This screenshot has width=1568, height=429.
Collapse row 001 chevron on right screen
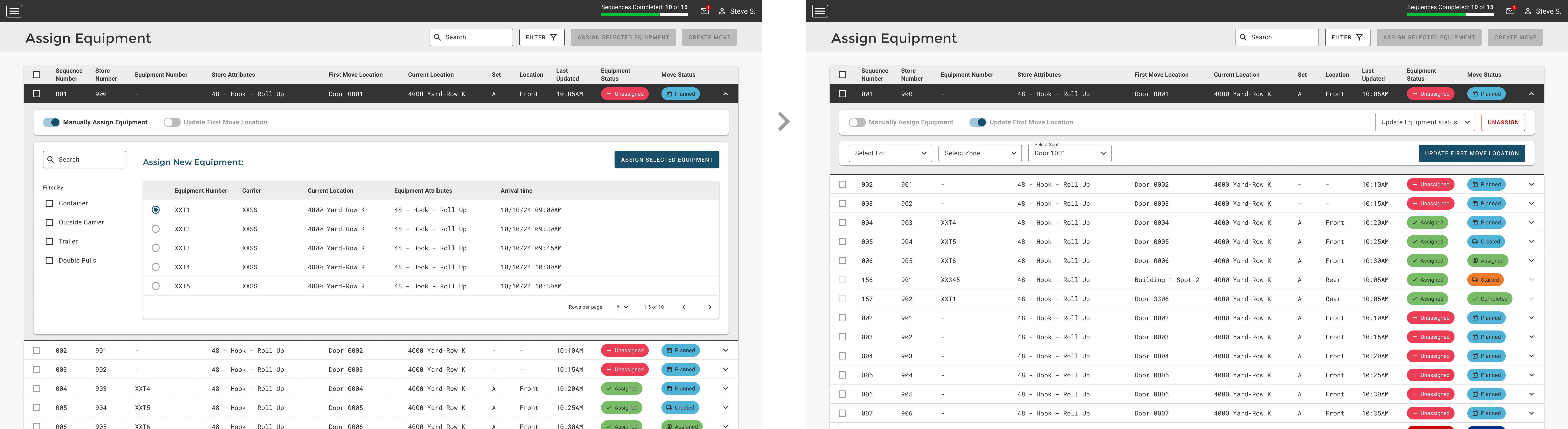[1531, 94]
